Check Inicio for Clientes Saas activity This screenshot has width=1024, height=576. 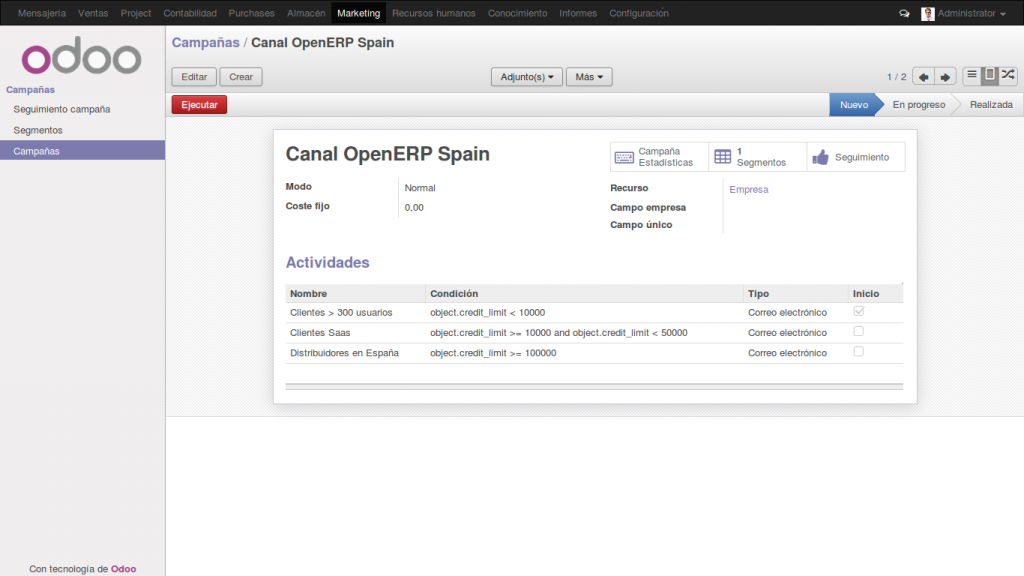point(858,332)
